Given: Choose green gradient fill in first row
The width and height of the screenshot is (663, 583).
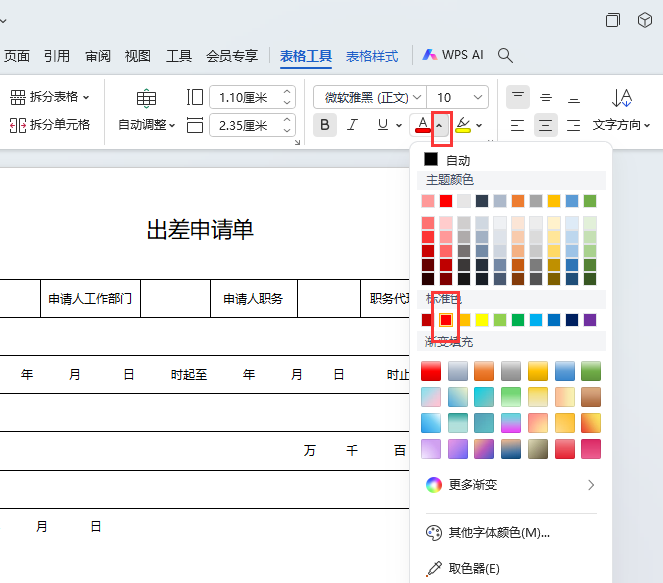Looking at the screenshot, I should point(591,371).
